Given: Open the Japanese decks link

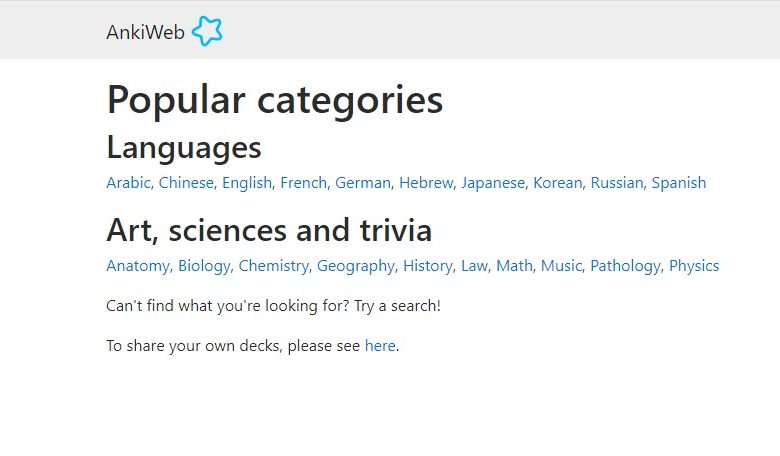Looking at the screenshot, I should (493, 183).
